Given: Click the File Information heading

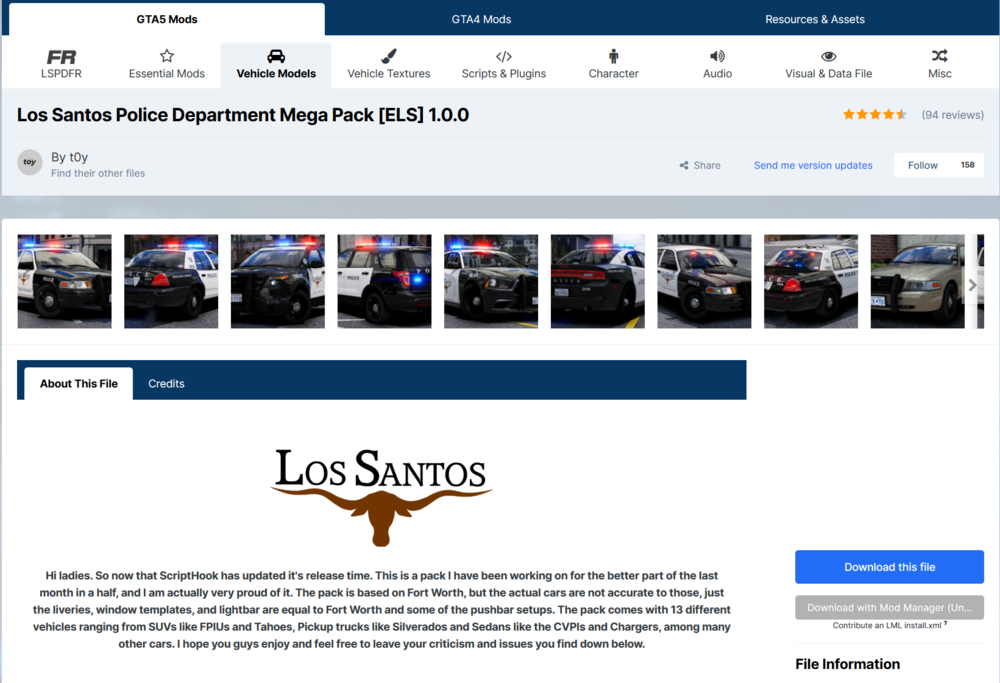Looking at the screenshot, I should tap(847, 664).
